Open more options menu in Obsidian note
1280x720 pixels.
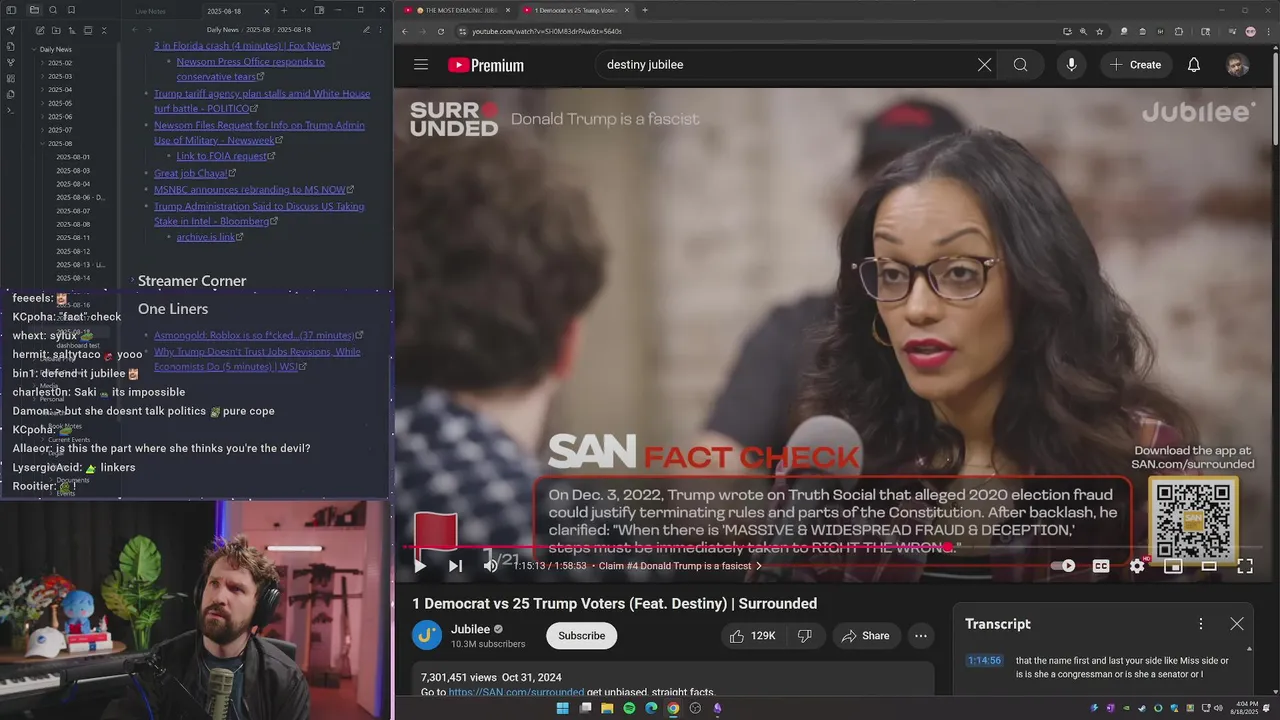(x=382, y=30)
